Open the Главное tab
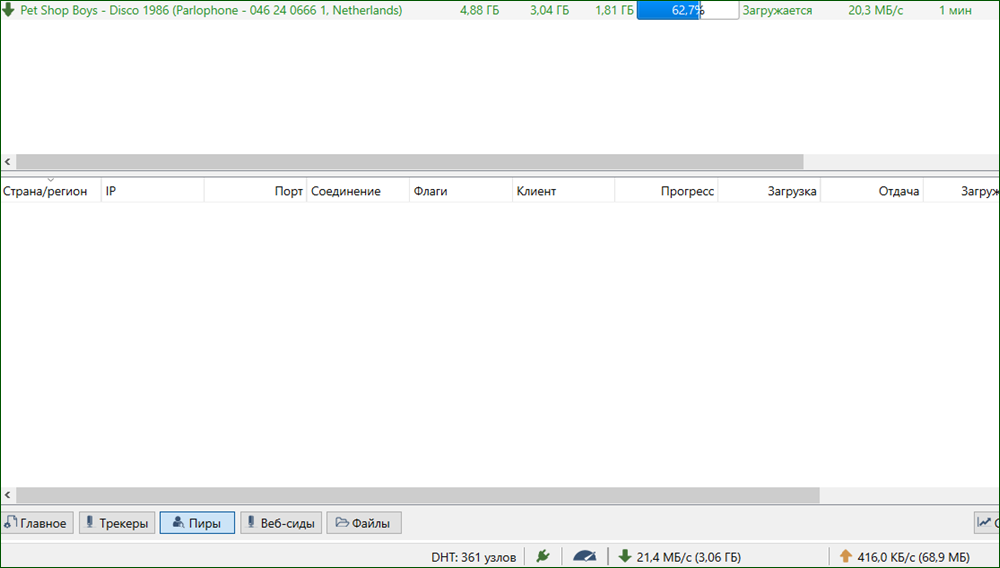The height and width of the screenshot is (568, 1000). tap(38, 523)
